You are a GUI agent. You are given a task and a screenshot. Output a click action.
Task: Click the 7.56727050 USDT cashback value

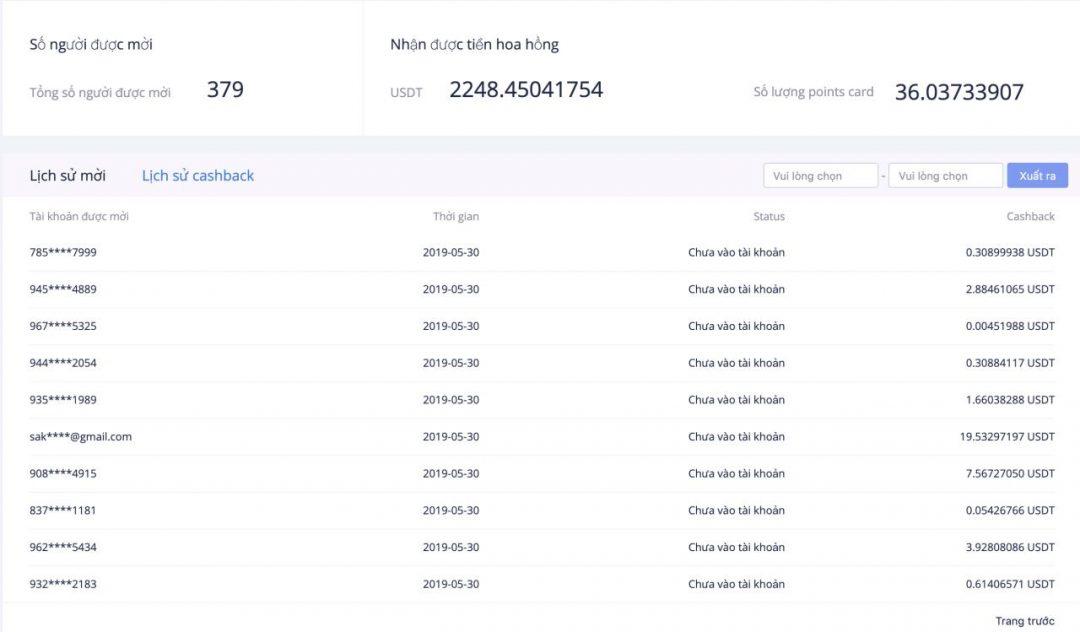click(x=1009, y=473)
